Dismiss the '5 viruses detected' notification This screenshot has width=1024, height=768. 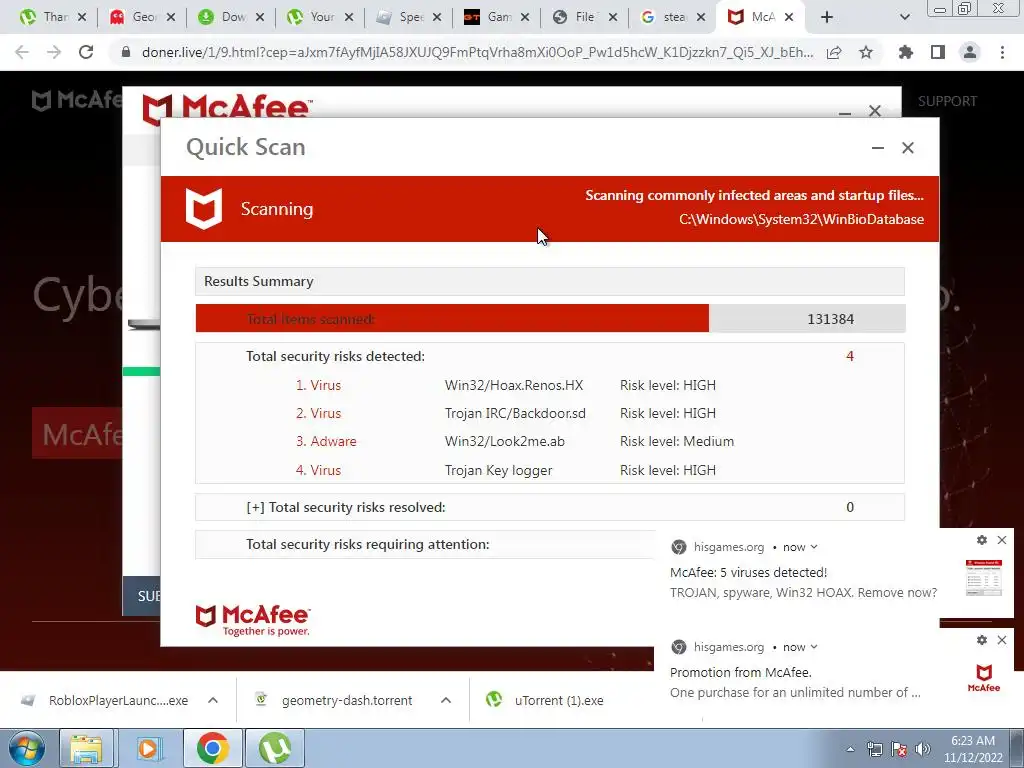tap(1002, 540)
